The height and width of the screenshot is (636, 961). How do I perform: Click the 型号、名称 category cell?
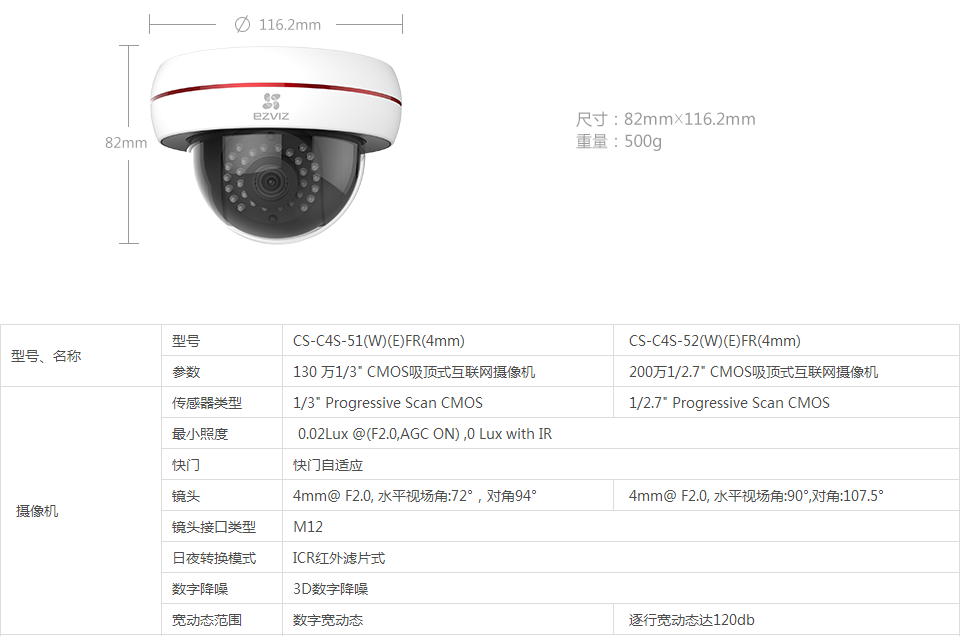[81, 356]
